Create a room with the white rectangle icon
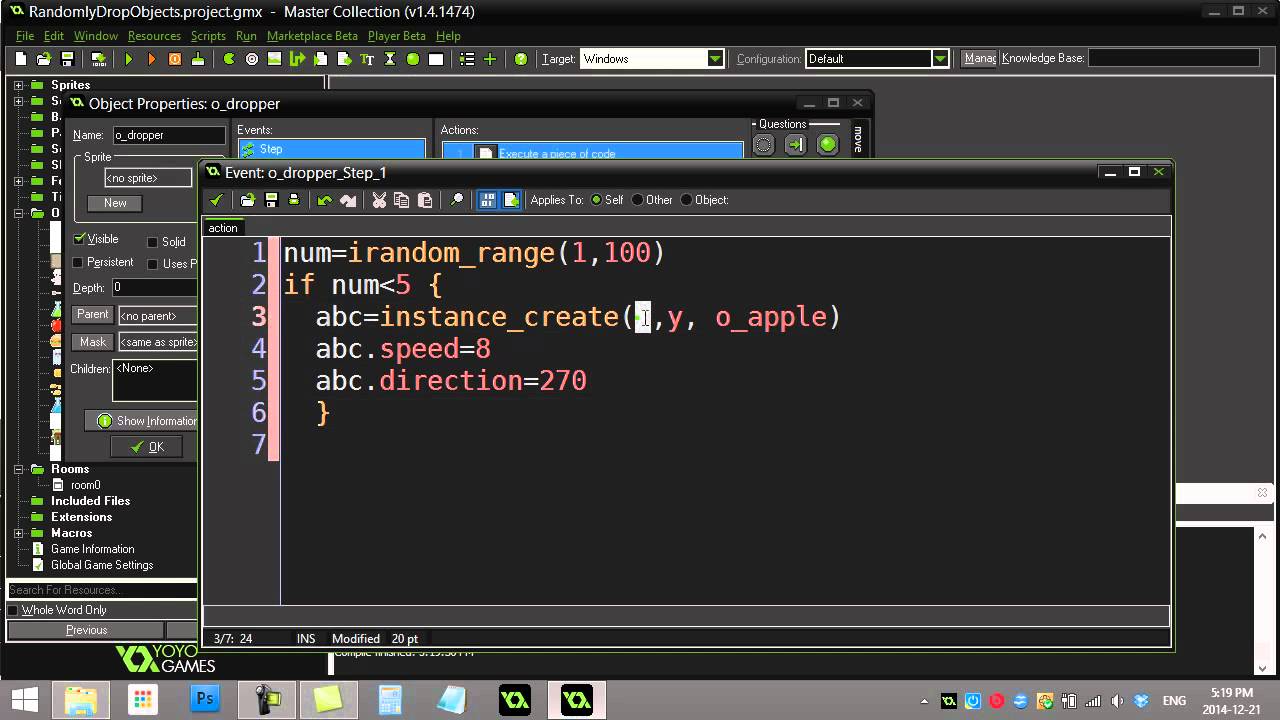Viewport: 1280px width, 720px height. click(436, 59)
